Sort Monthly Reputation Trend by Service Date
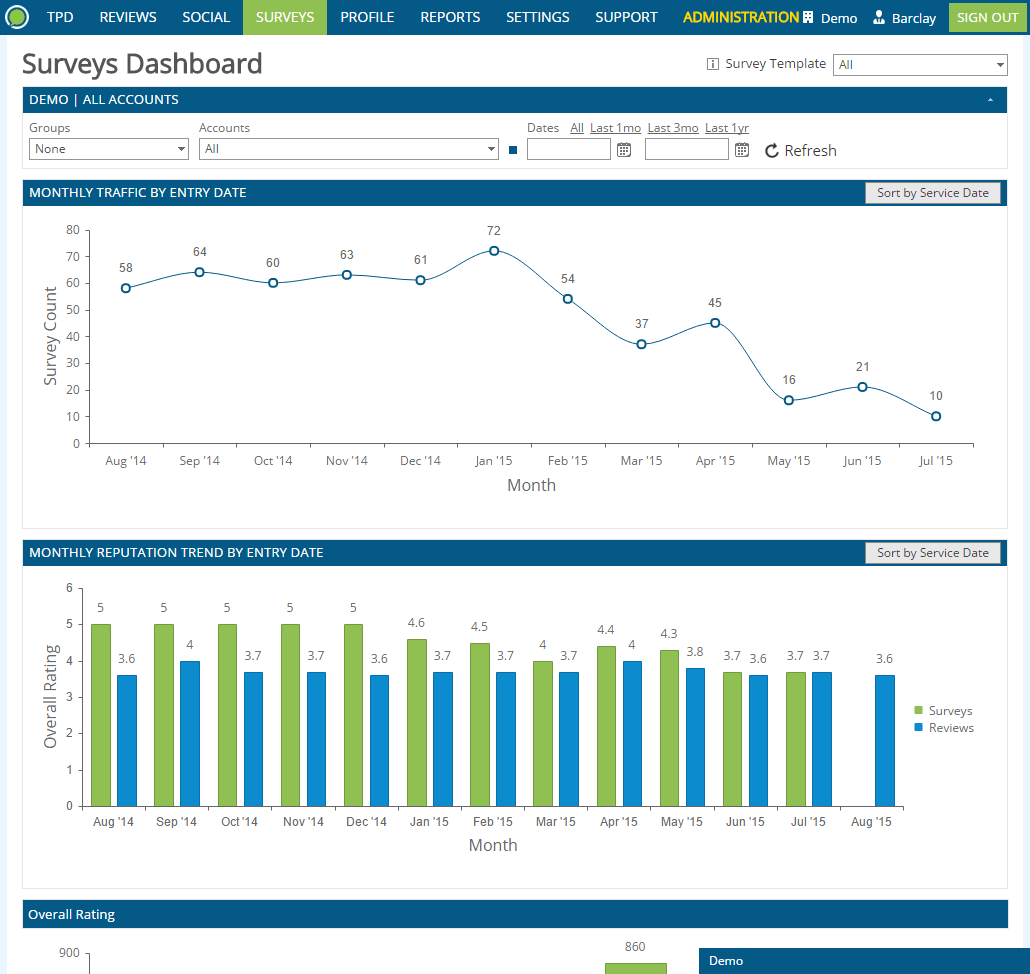Viewport: 1030px width, 974px height. 933,553
